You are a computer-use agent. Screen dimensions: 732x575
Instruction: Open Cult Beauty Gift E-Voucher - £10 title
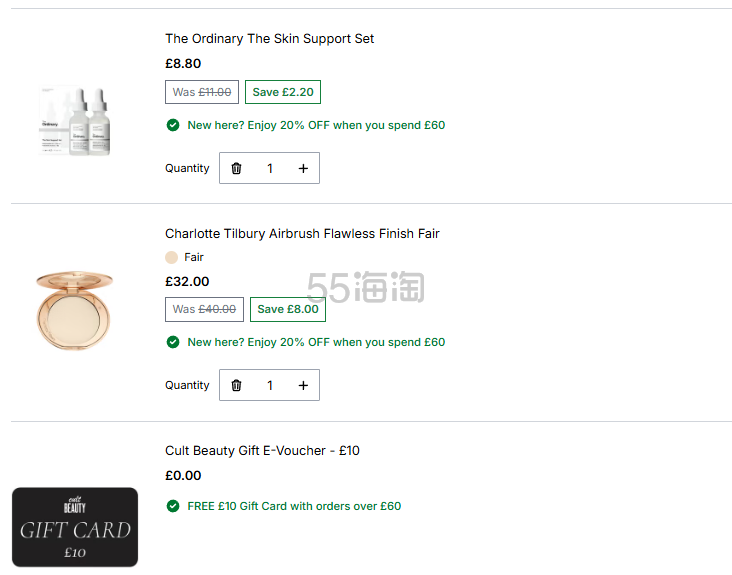(x=262, y=450)
